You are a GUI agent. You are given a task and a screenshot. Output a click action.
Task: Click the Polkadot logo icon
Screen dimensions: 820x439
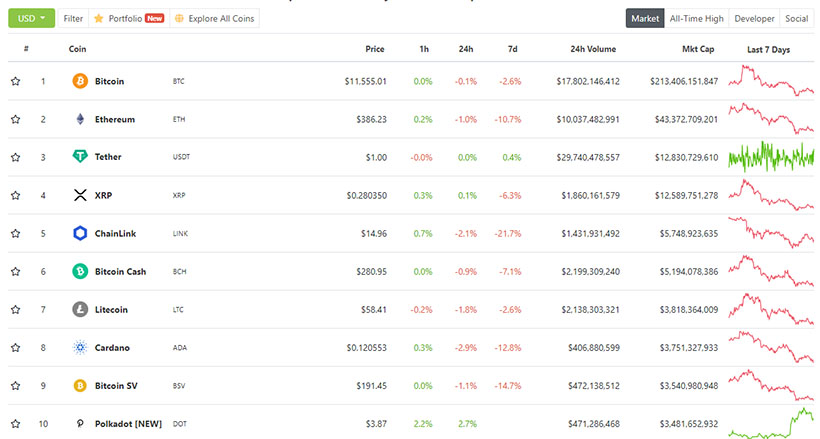click(x=80, y=423)
